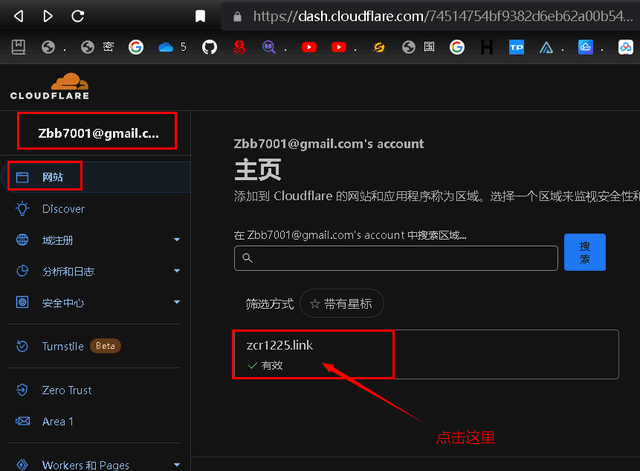Click the blue 搜索 button

pos(584,253)
